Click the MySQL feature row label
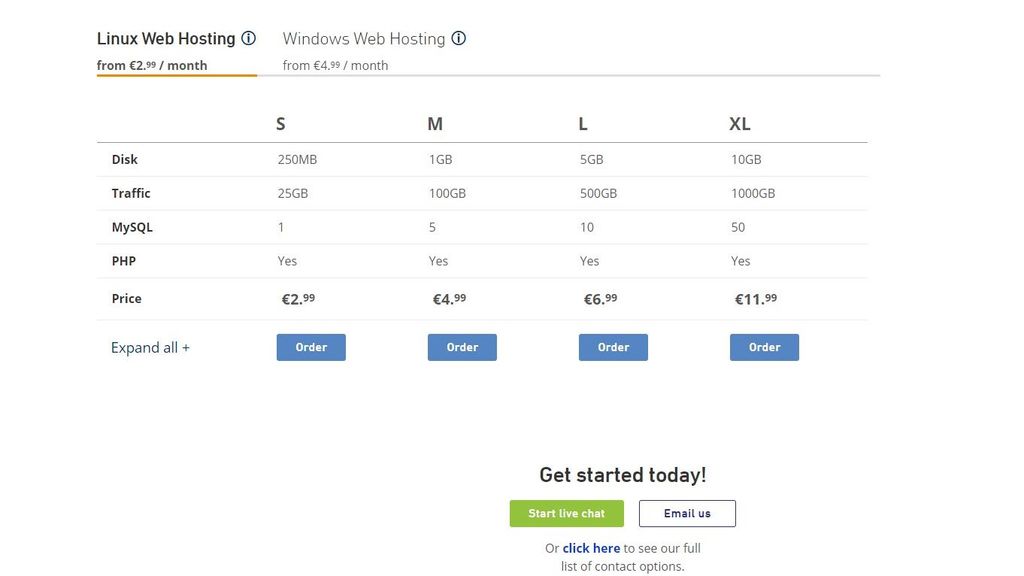This screenshot has width=1024, height=576. click(x=132, y=227)
